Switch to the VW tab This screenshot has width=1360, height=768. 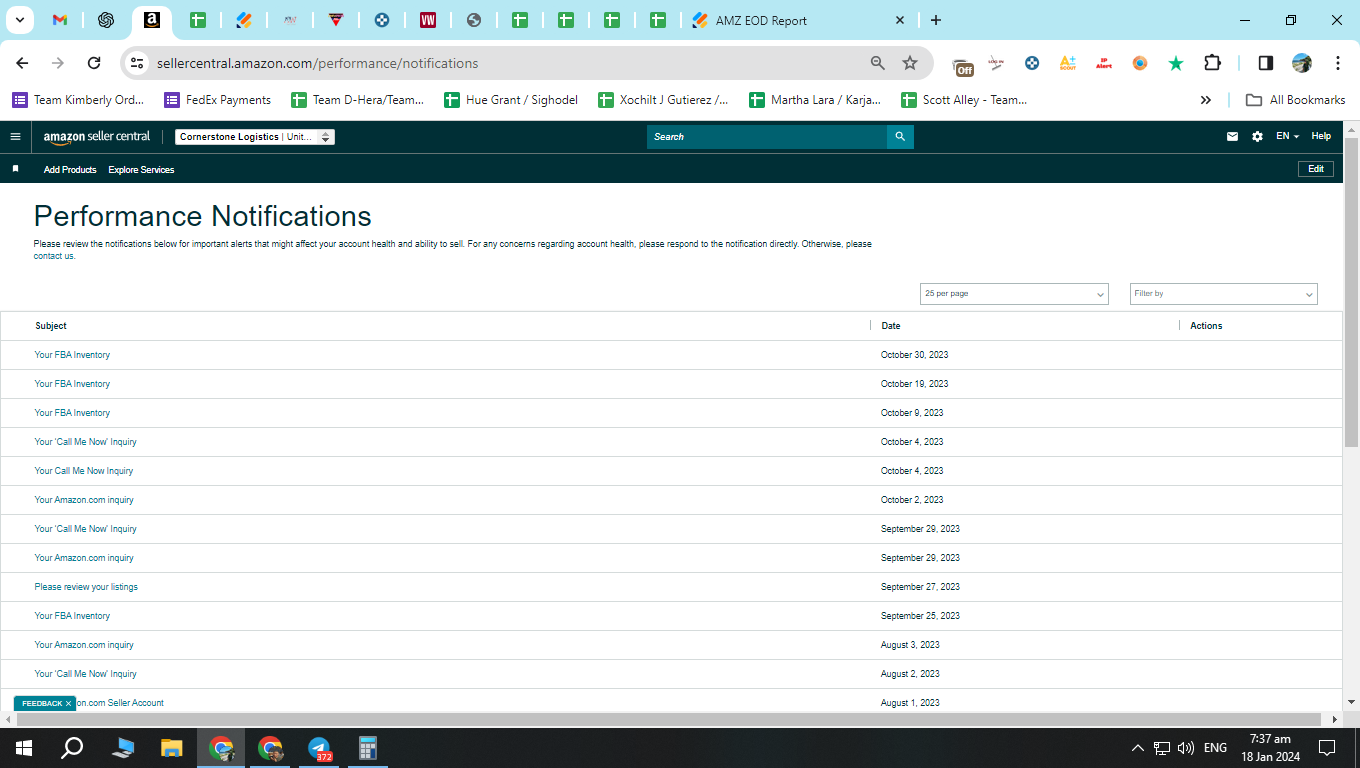pos(428,20)
